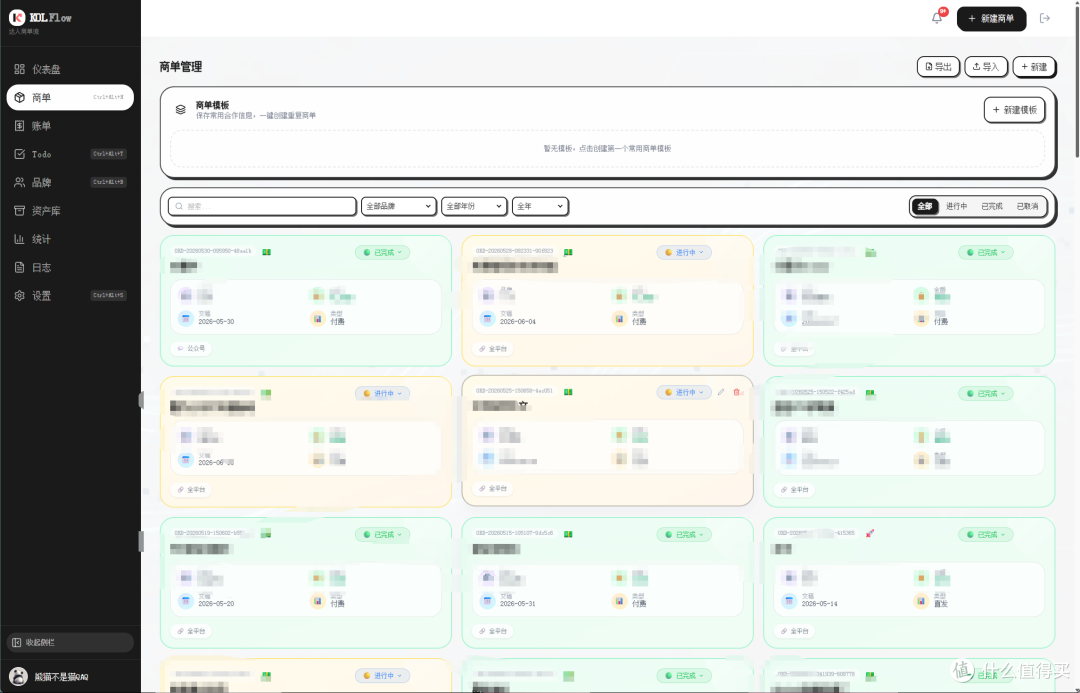Click the green money icon on ORD-20260515 card
The height and width of the screenshot is (693, 1080).
(x=568, y=534)
